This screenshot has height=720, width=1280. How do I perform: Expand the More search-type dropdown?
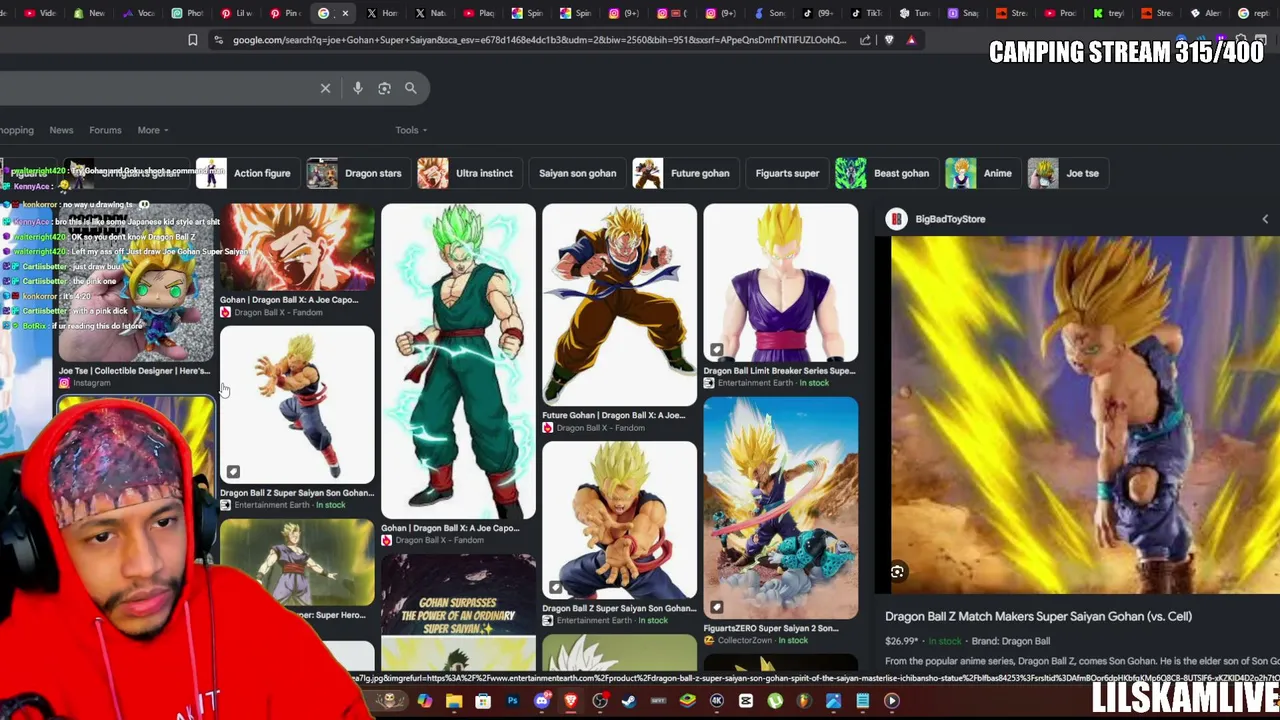coord(152,130)
